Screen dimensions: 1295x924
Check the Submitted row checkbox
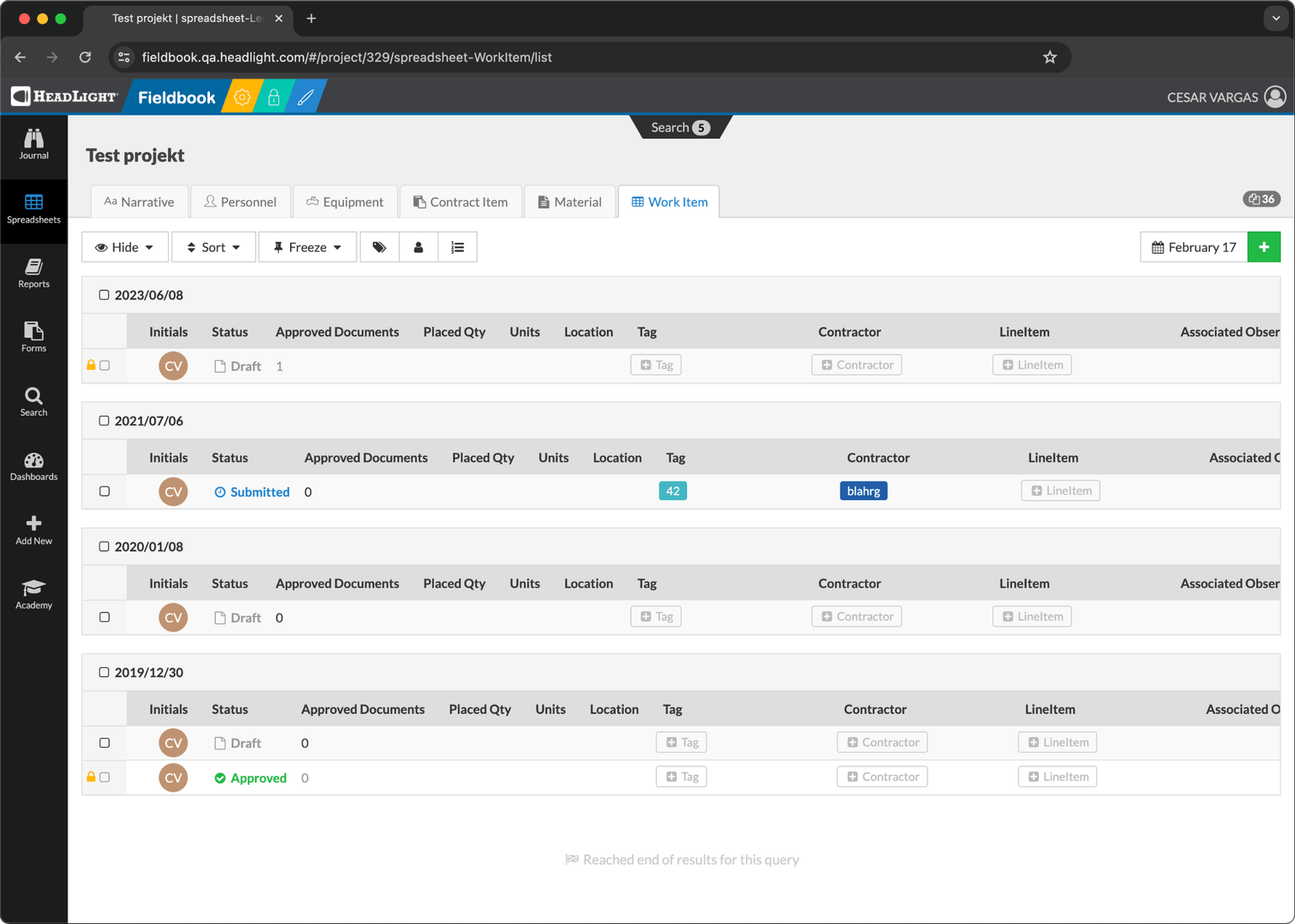tap(105, 492)
